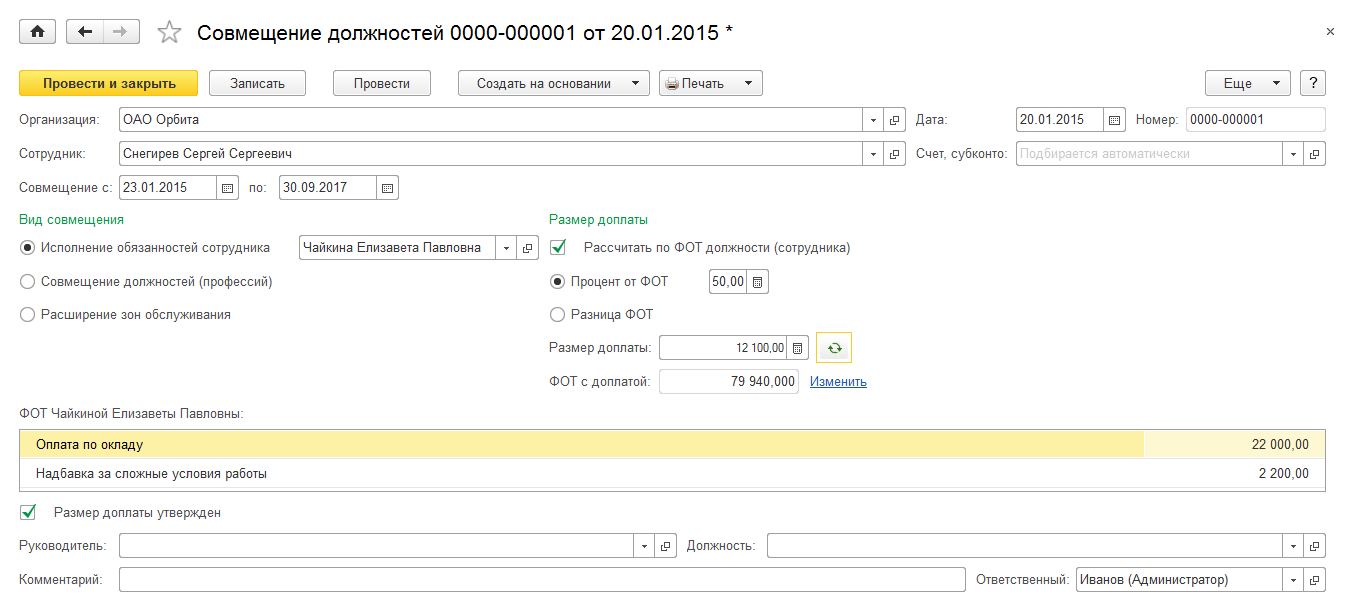This screenshot has width=1352, height=606.
Task: Add document to favorites with the star
Action: [170, 33]
